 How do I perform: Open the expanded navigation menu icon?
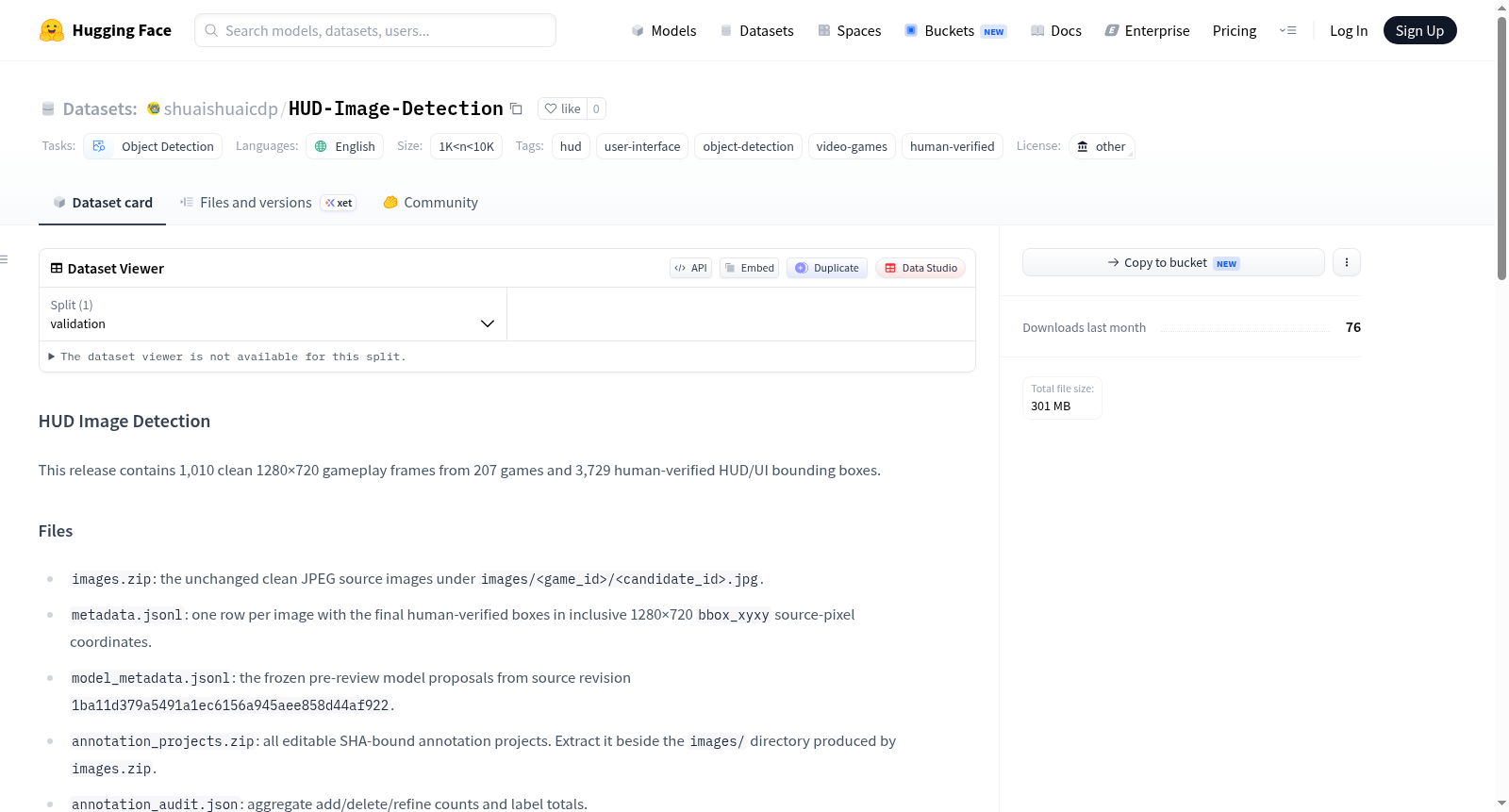[x=1287, y=30]
